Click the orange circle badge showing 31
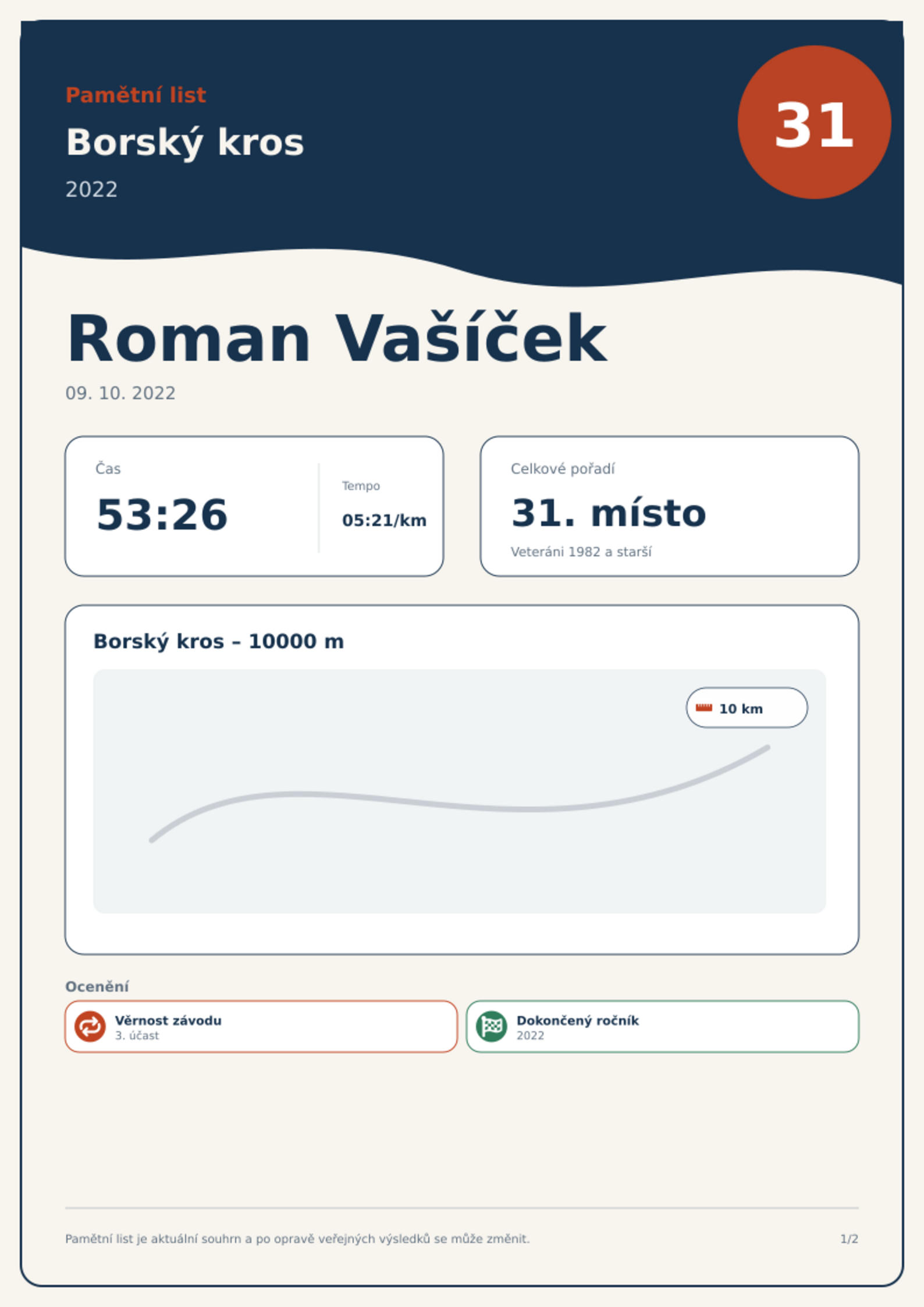Viewport: 924px width, 1307px height. point(814,122)
